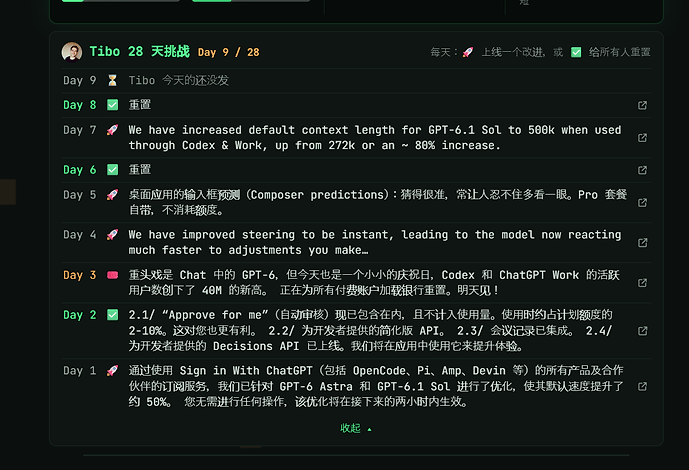Open external link for Day 7 row
The width and height of the screenshot is (689, 470).
(642, 137)
